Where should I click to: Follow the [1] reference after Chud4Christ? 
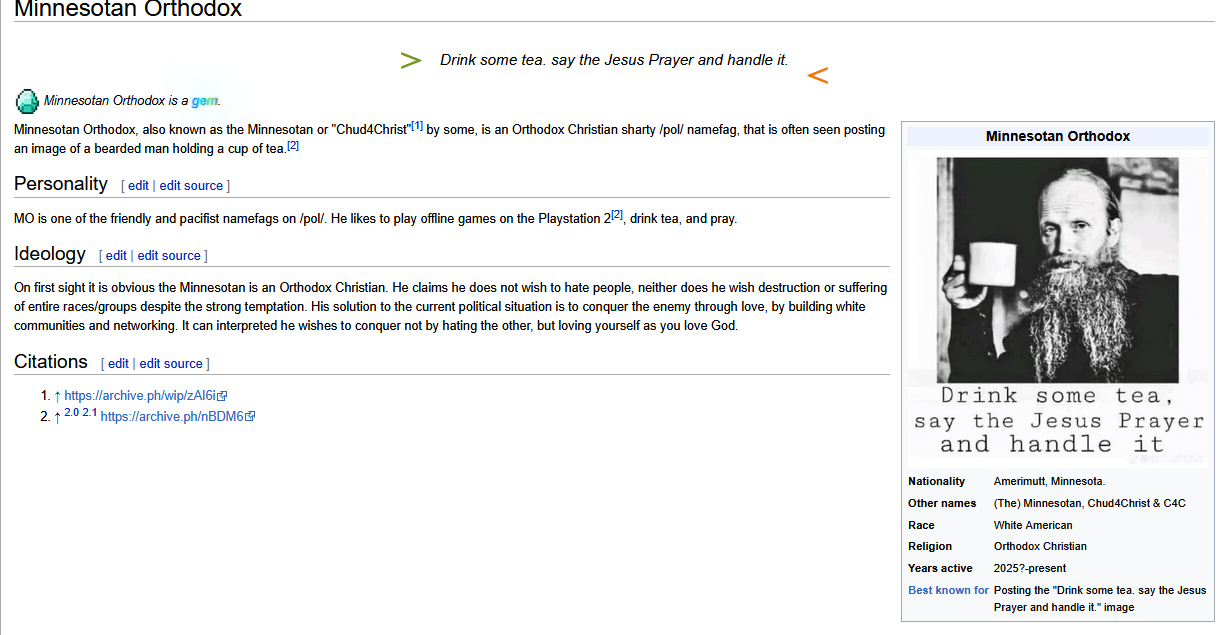click(417, 126)
